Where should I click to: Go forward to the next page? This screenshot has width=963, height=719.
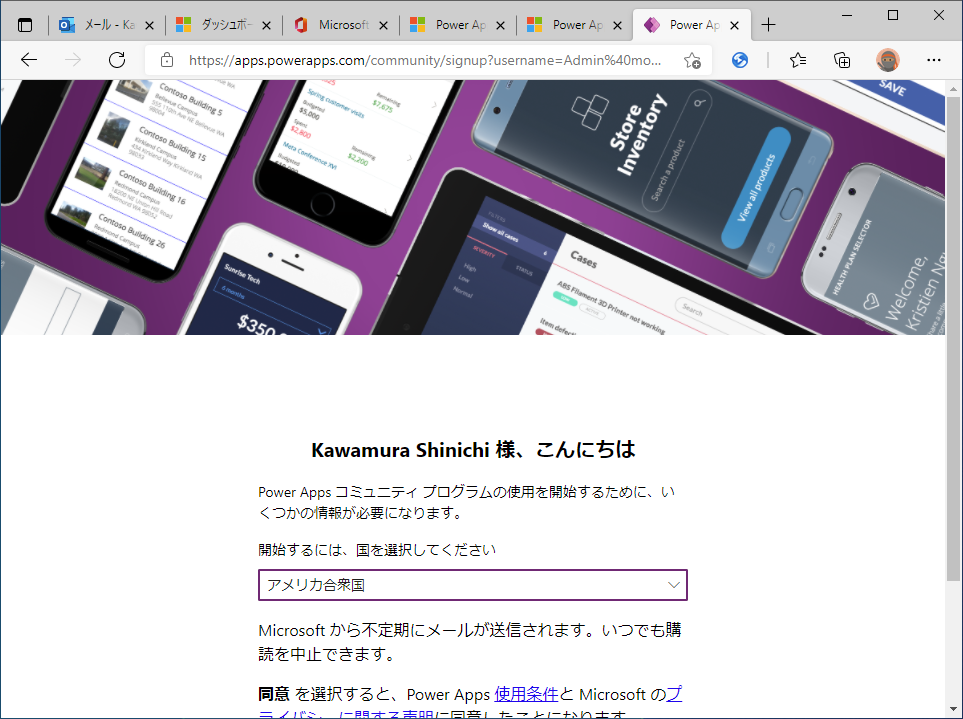click(73, 60)
